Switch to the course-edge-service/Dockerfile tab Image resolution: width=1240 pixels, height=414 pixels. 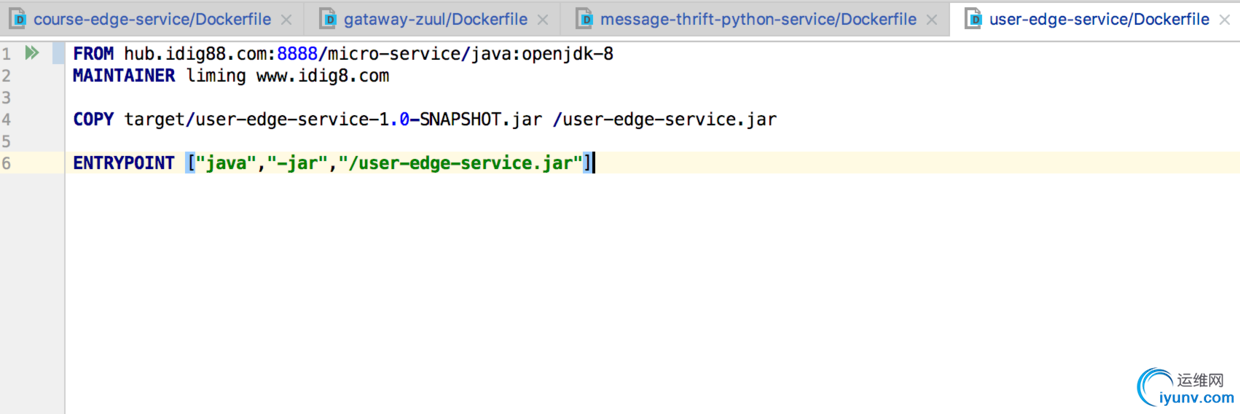pos(152,19)
